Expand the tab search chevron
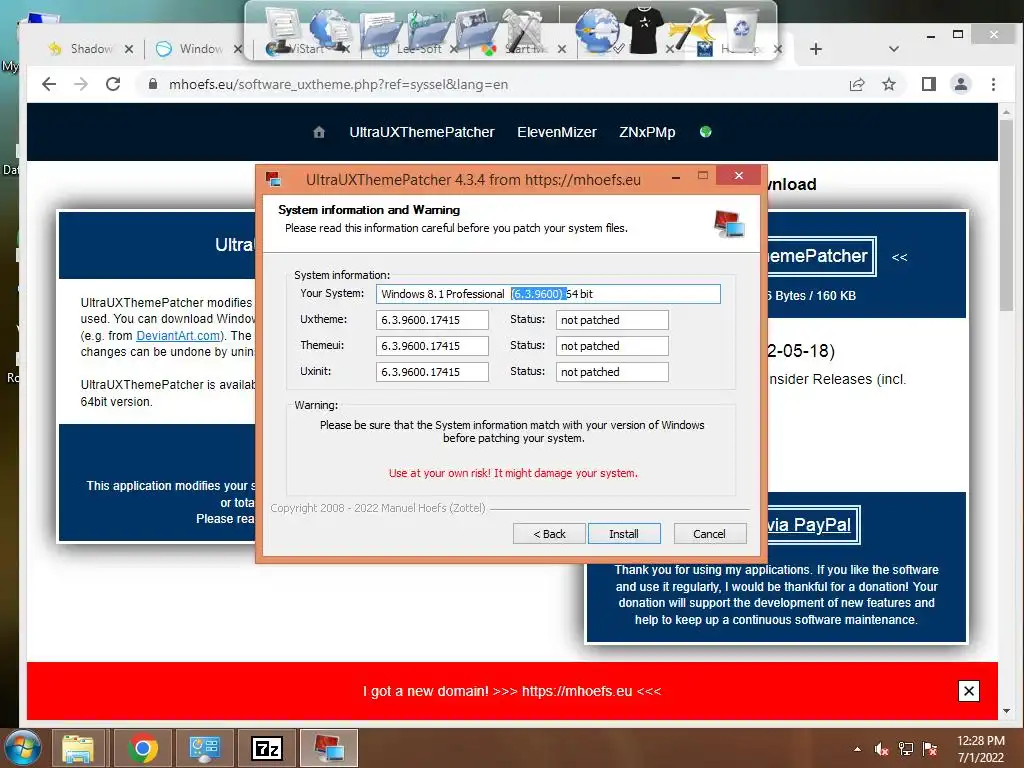1024x768 pixels. (x=893, y=49)
